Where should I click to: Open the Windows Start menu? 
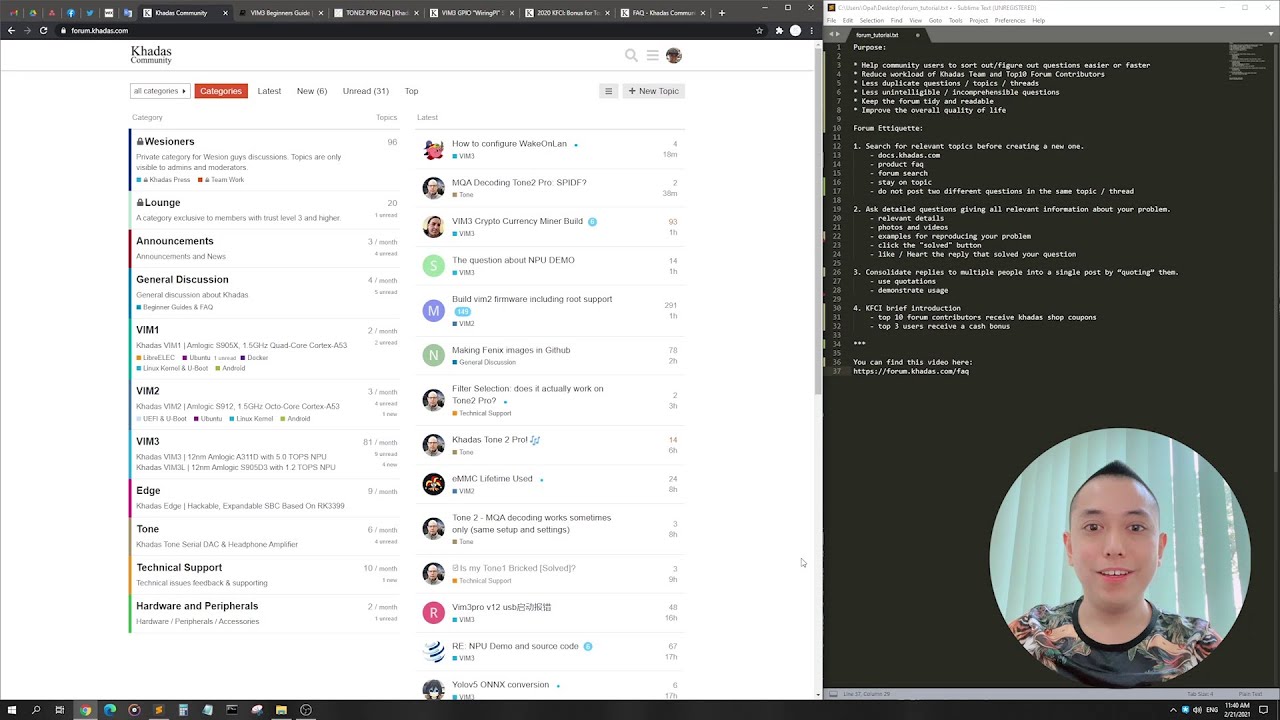pyautogui.click(x=11, y=710)
